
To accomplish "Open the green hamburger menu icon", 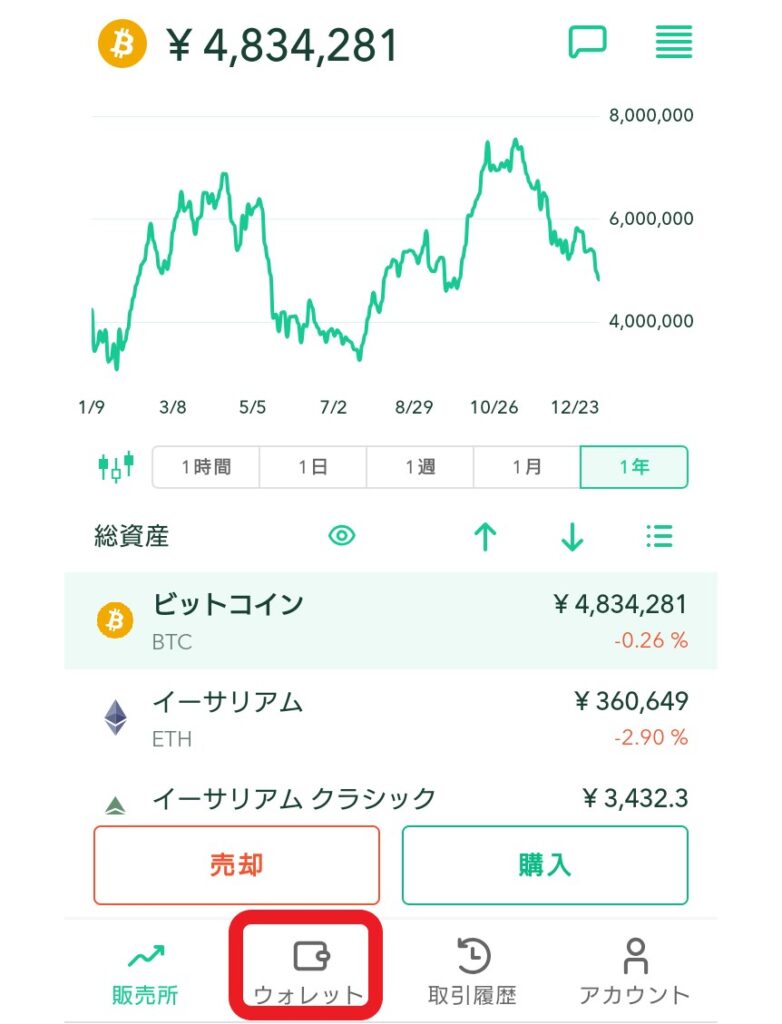I will tap(674, 42).
